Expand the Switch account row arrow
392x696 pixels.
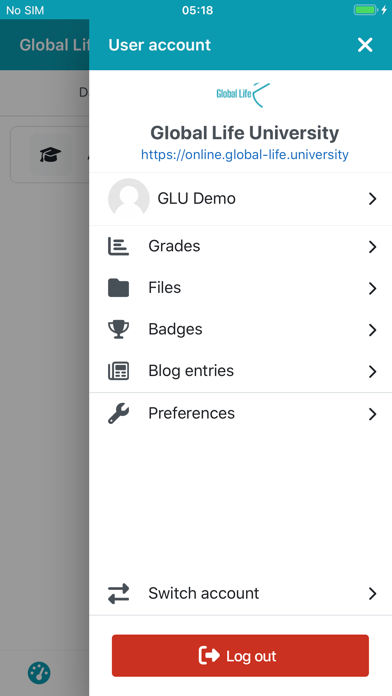pos(372,594)
